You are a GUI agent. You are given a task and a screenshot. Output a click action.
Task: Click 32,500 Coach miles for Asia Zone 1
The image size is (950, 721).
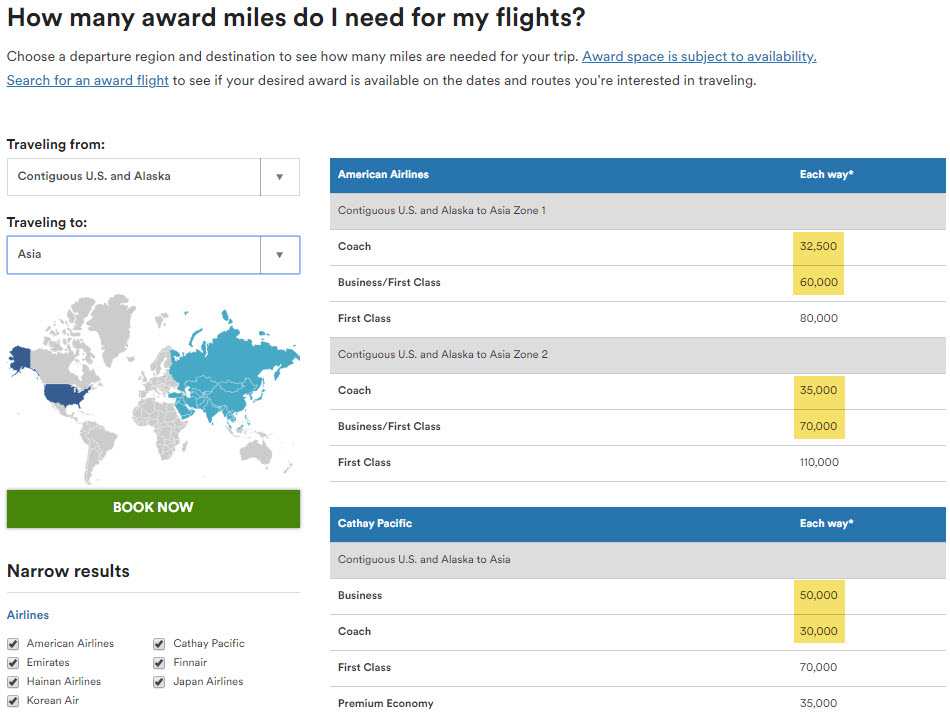(818, 247)
